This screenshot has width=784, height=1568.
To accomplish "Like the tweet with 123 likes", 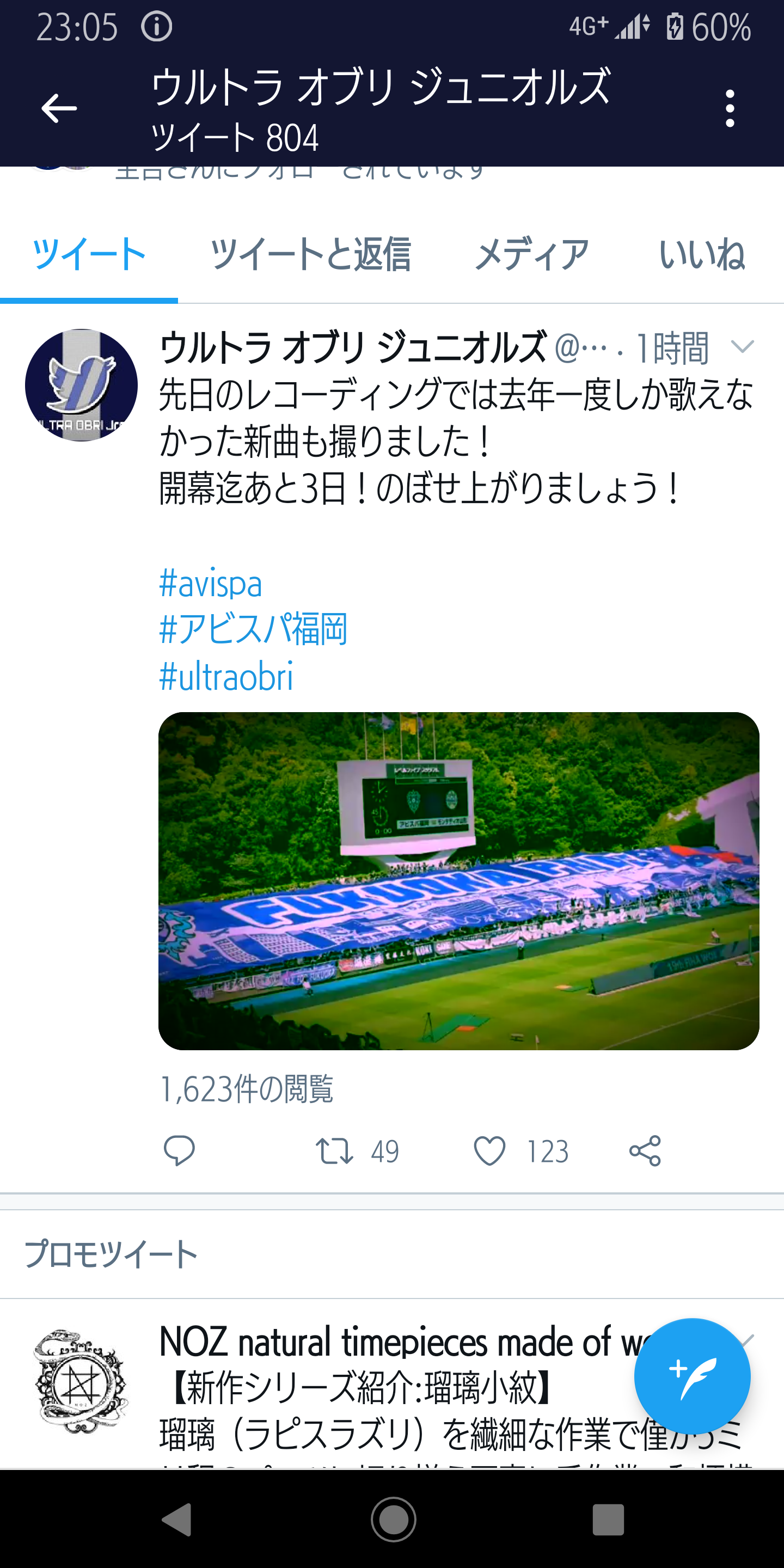I will click(x=489, y=1151).
